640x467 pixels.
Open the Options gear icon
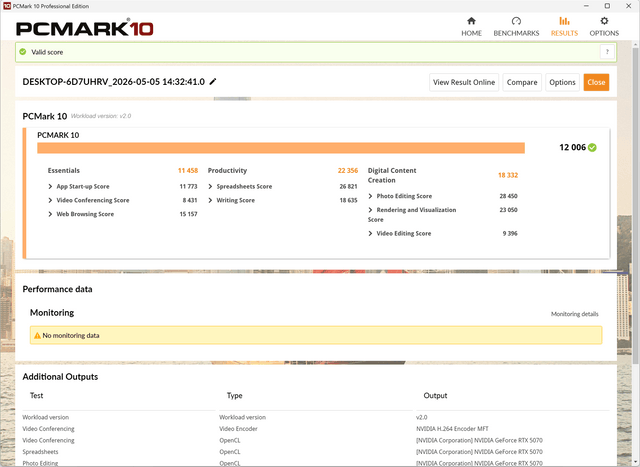point(604,21)
